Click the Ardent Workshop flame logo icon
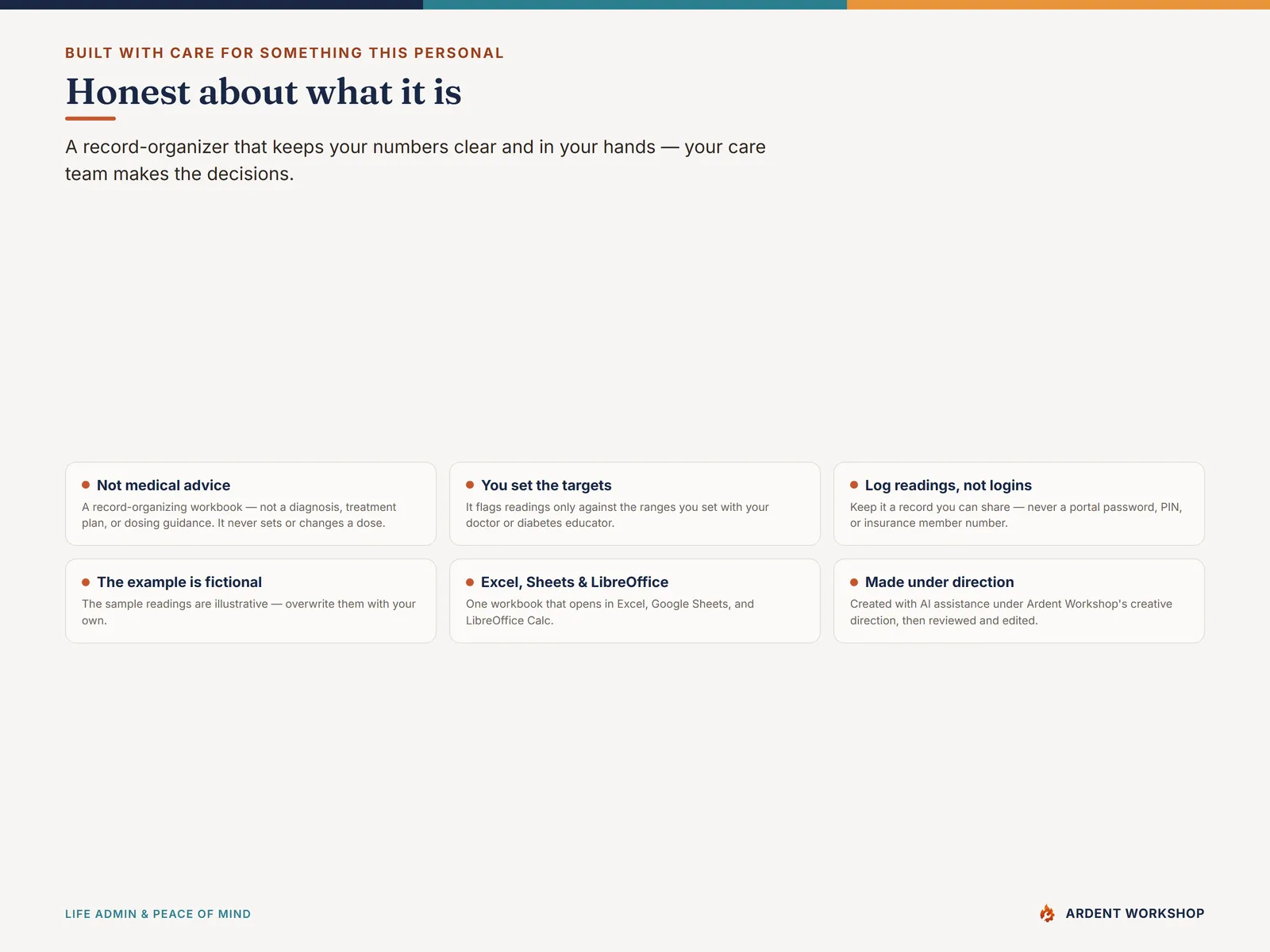The height and width of the screenshot is (952, 1270). (1047, 913)
